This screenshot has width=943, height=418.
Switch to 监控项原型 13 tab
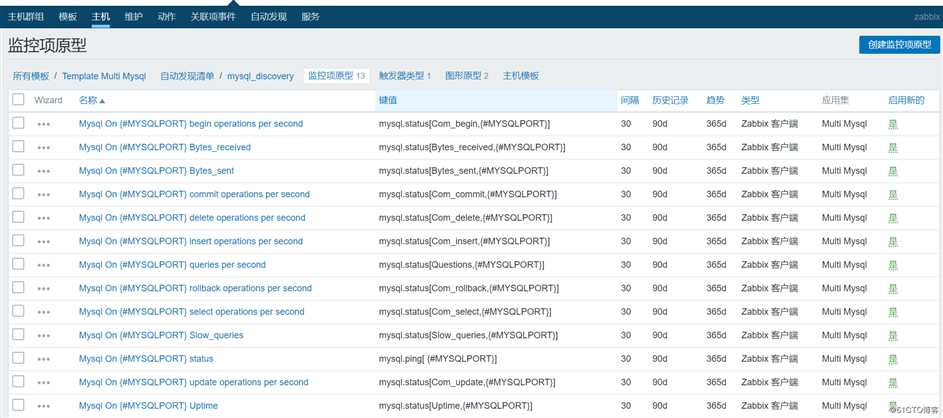coord(337,76)
